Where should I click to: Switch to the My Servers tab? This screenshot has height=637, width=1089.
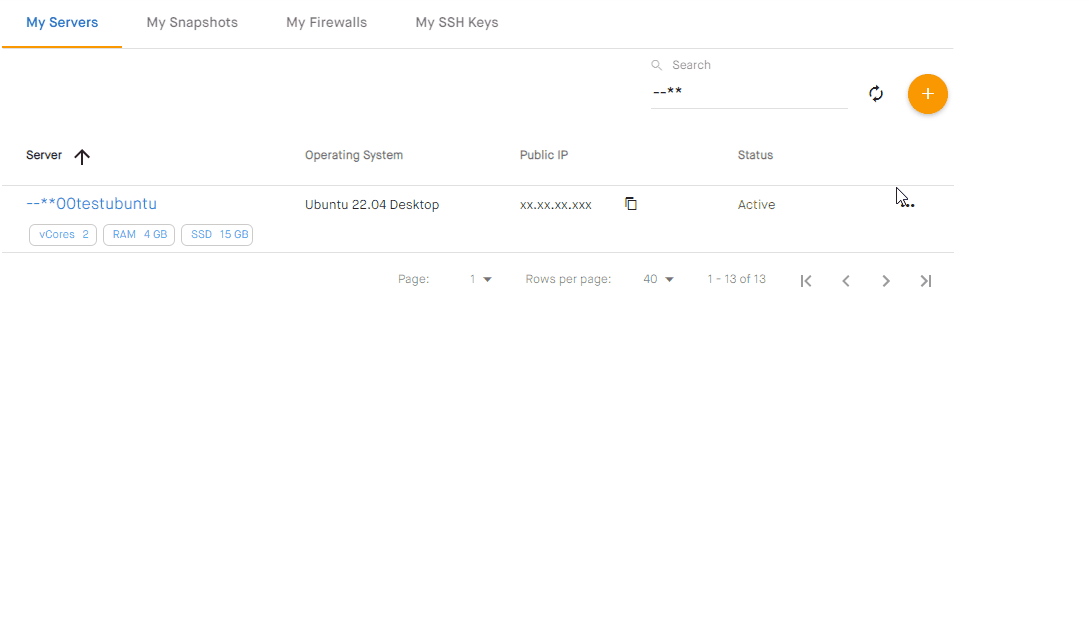62,23
